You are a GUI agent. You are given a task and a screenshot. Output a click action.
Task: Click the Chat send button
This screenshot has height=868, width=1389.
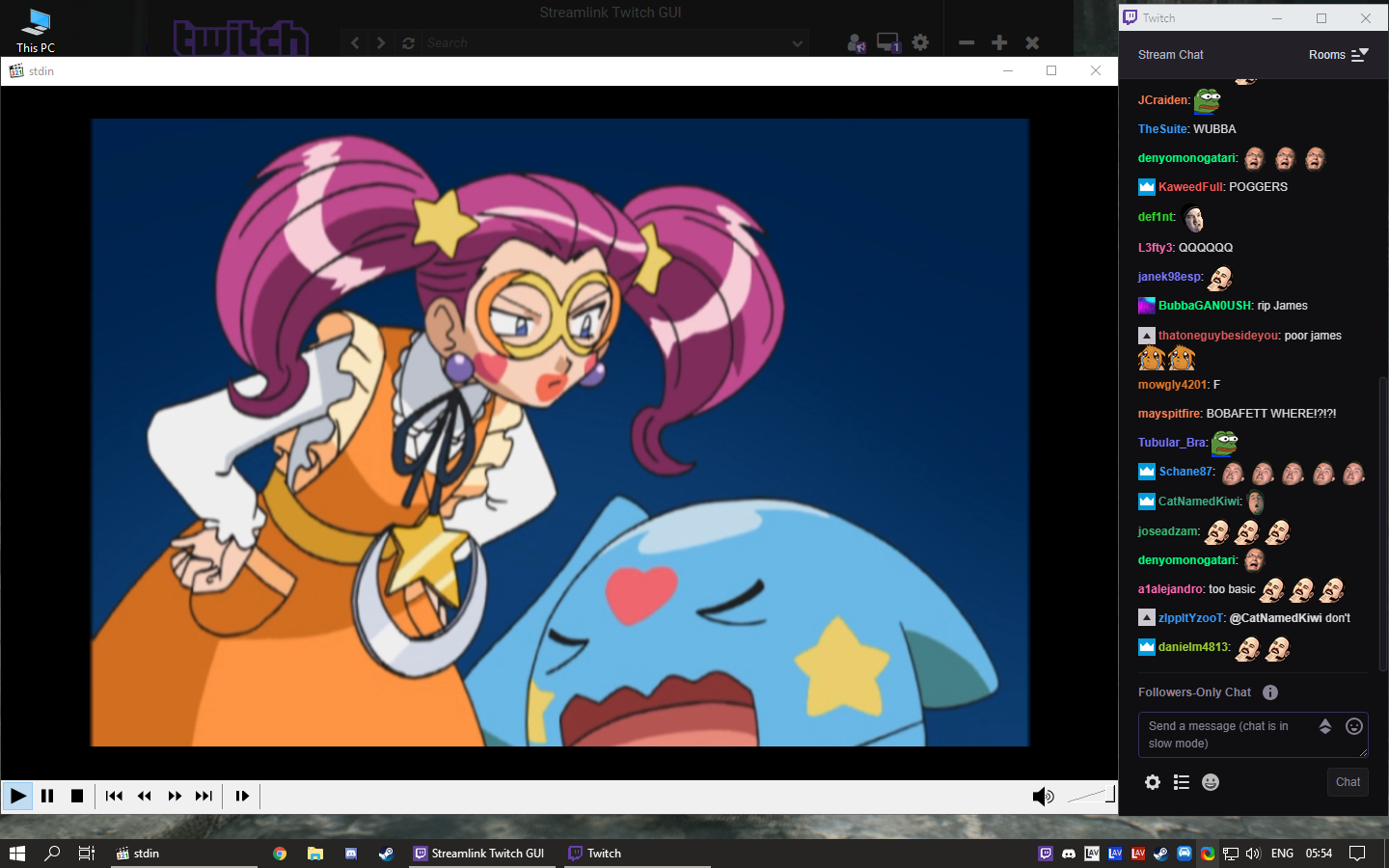(x=1348, y=782)
